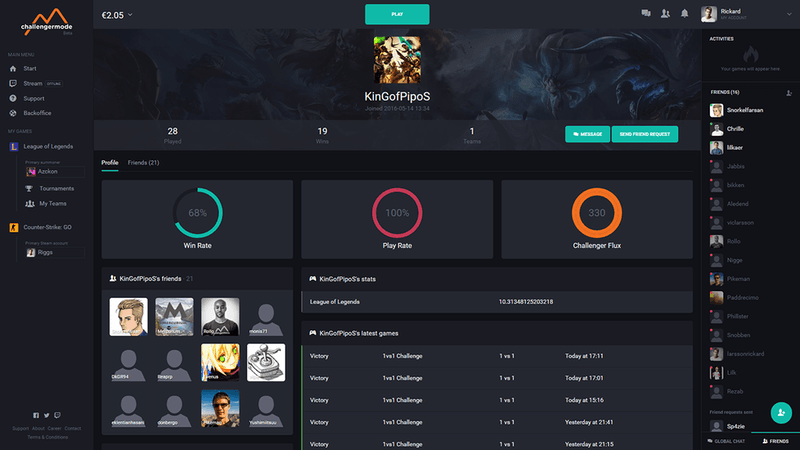800x450 pixels.
Task: Open the €2.05 balance dropdown
Action: click(x=117, y=15)
